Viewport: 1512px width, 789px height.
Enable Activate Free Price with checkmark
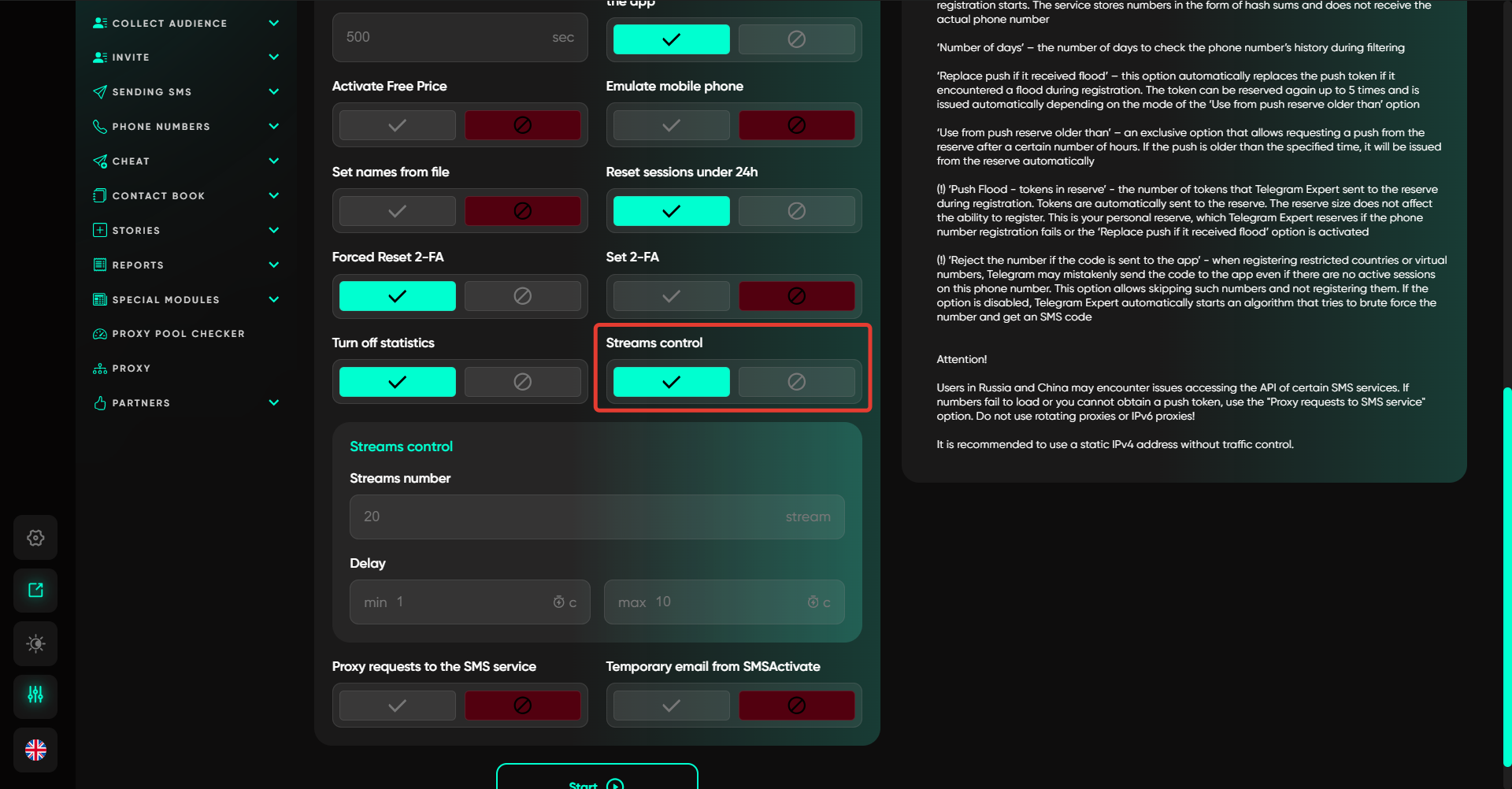click(398, 125)
